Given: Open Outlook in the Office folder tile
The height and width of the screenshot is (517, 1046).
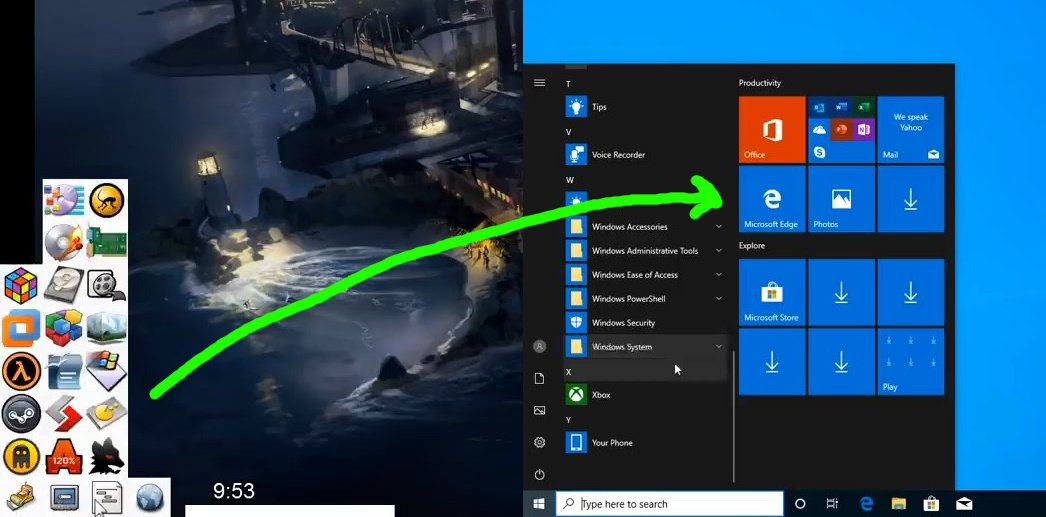Looking at the screenshot, I should coord(819,107).
